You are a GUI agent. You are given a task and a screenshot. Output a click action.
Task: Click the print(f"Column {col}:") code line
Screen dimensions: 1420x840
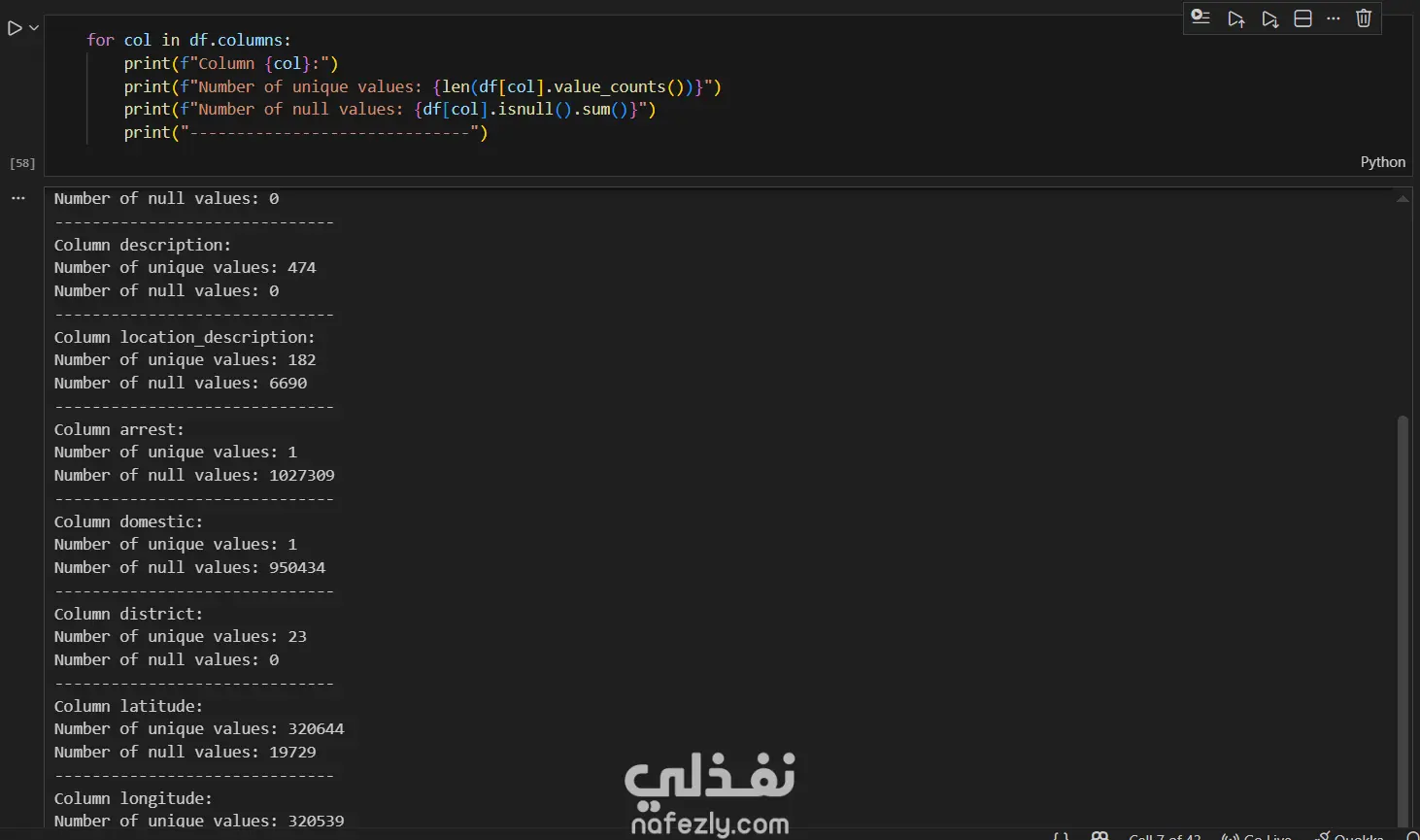[231, 63]
